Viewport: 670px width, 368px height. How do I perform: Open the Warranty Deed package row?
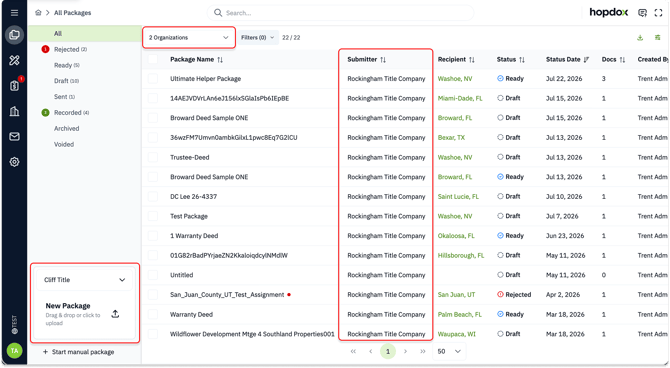[x=191, y=315]
